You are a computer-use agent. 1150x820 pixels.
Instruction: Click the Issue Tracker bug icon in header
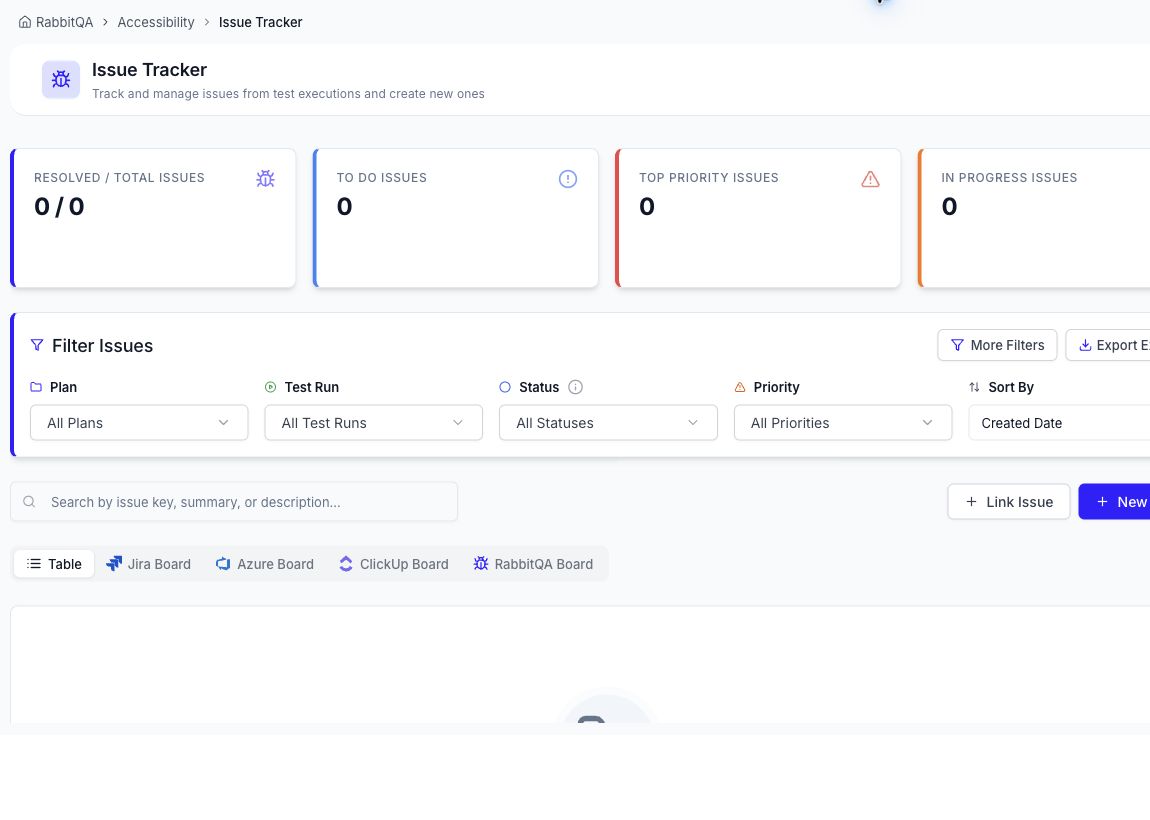coord(61,79)
